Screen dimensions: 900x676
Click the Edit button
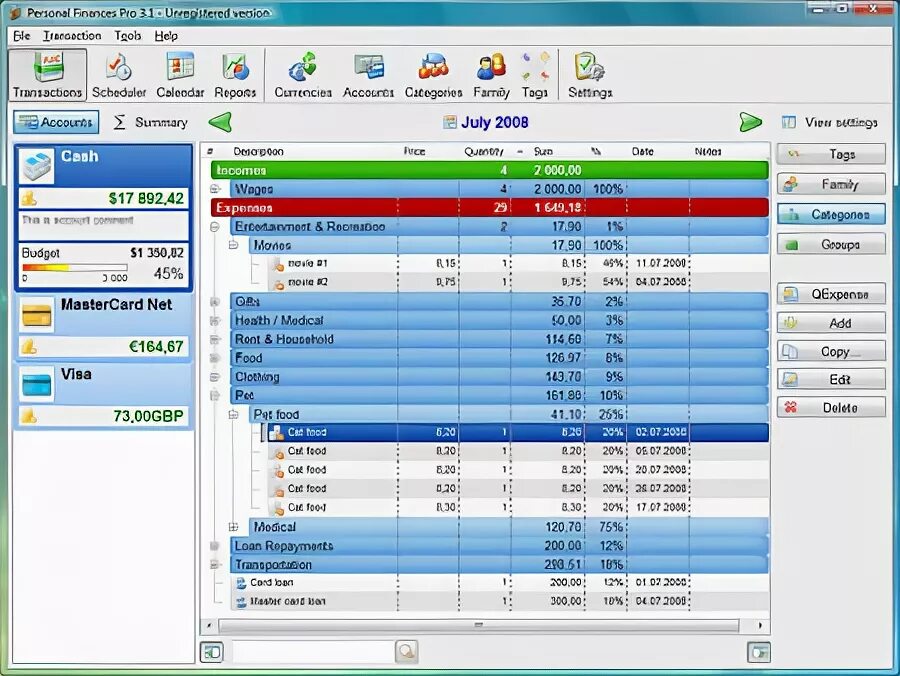click(831, 379)
